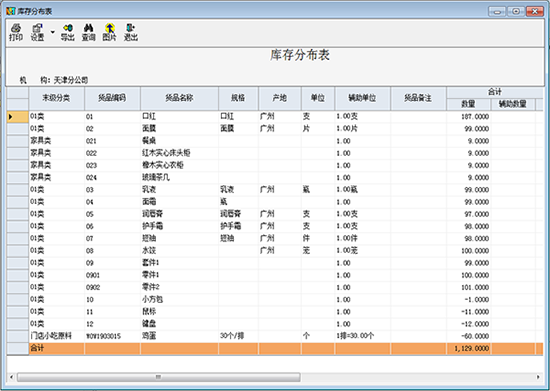Click the 187.0000 quantity cell
The image size is (550, 391).
pos(468,116)
